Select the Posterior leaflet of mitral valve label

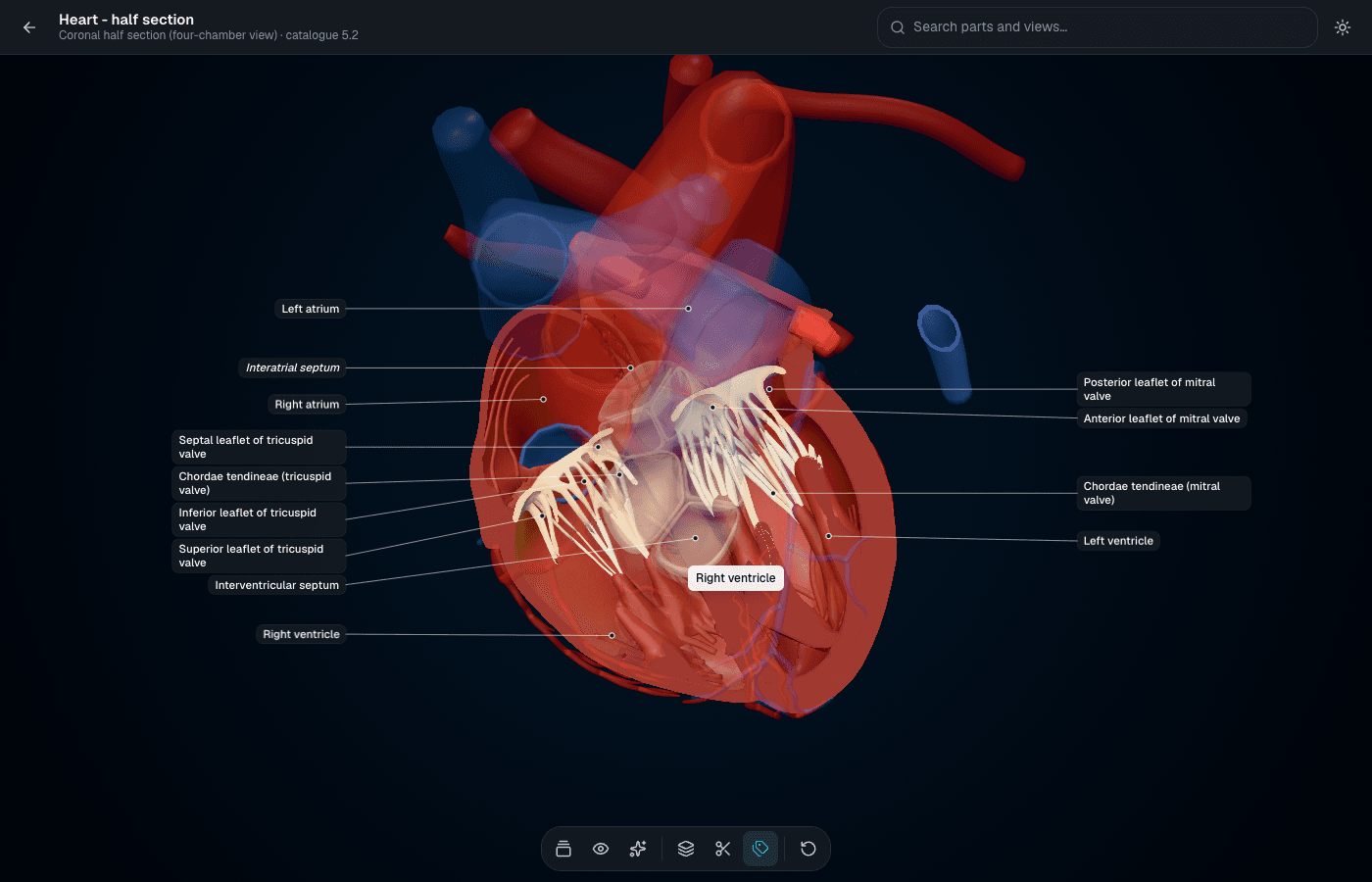click(1164, 389)
